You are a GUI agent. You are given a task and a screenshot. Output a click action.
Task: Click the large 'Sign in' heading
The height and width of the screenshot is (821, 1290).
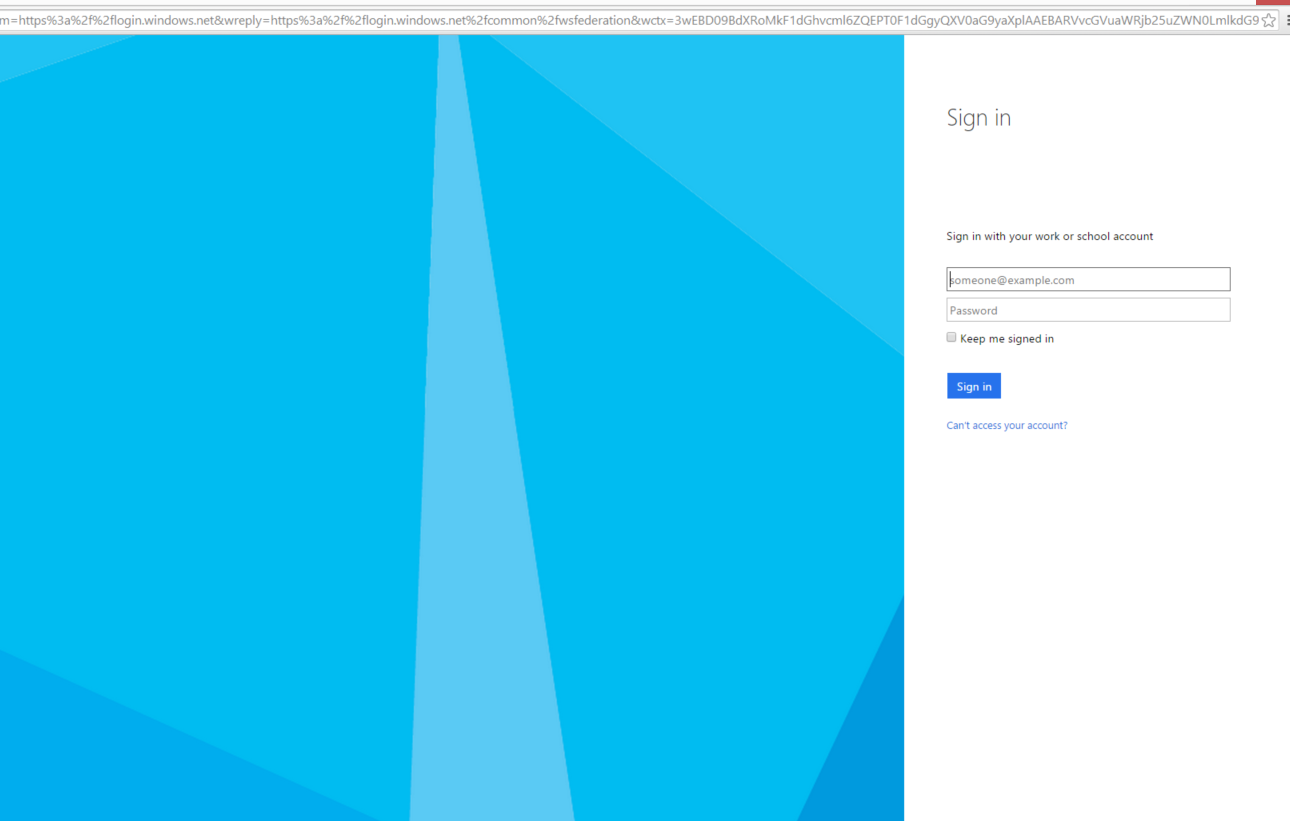coord(979,117)
